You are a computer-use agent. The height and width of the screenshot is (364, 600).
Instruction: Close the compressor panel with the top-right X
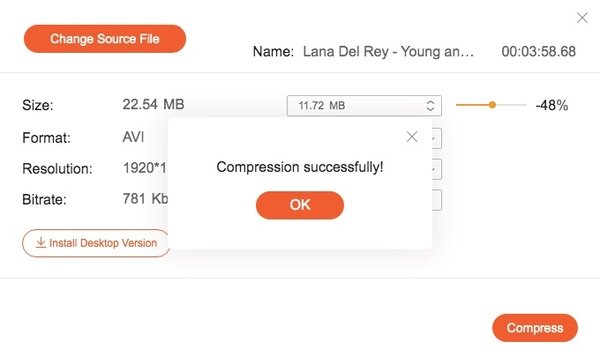pyautogui.click(x=582, y=18)
